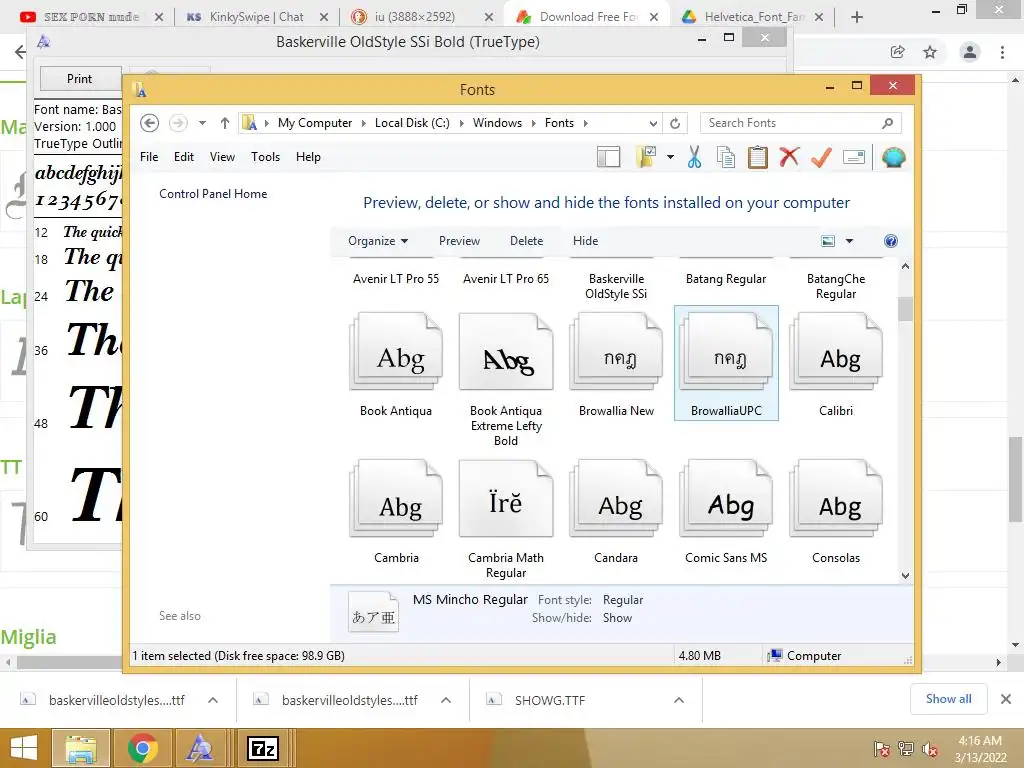
Task: Switch to the Download Free Fonts browser tab
Action: click(588, 17)
